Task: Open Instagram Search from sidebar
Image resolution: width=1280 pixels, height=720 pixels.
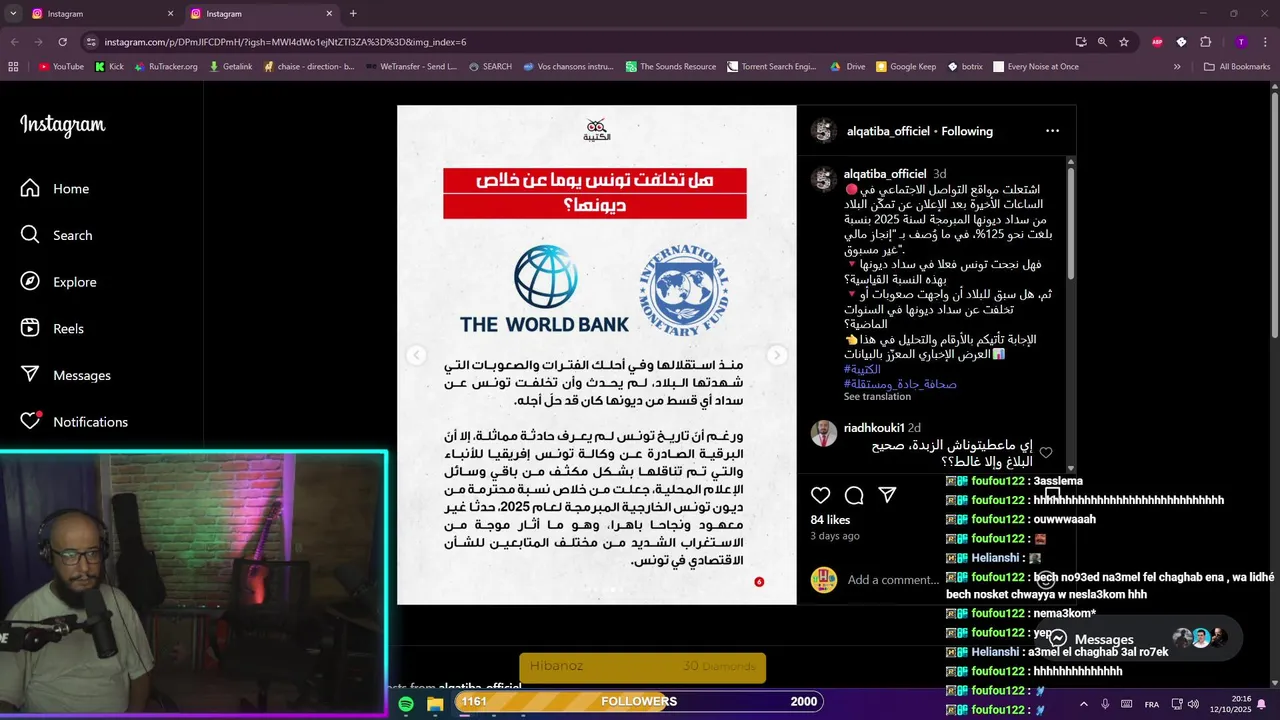Action: [x=58, y=235]
